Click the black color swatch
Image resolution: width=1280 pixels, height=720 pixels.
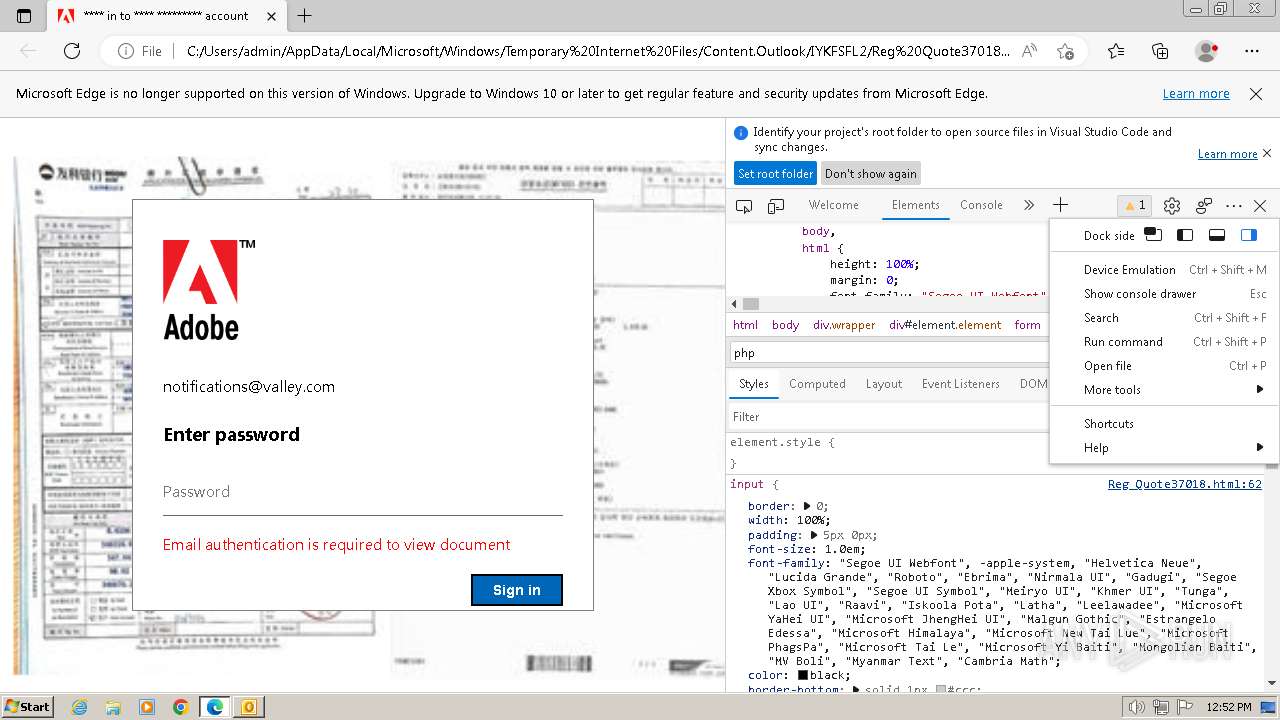(803, 675)
